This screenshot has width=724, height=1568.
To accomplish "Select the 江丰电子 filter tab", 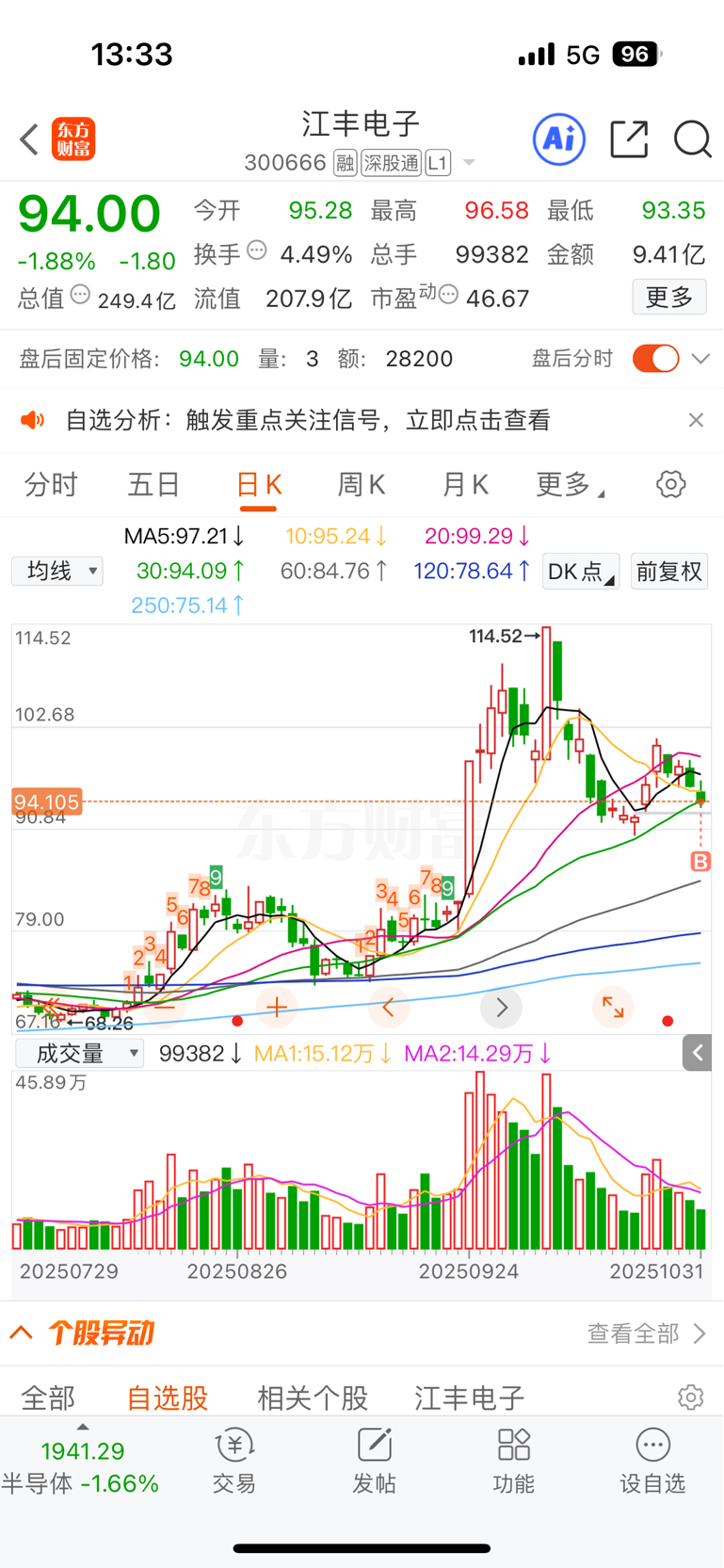I will tap(469, 1398).
